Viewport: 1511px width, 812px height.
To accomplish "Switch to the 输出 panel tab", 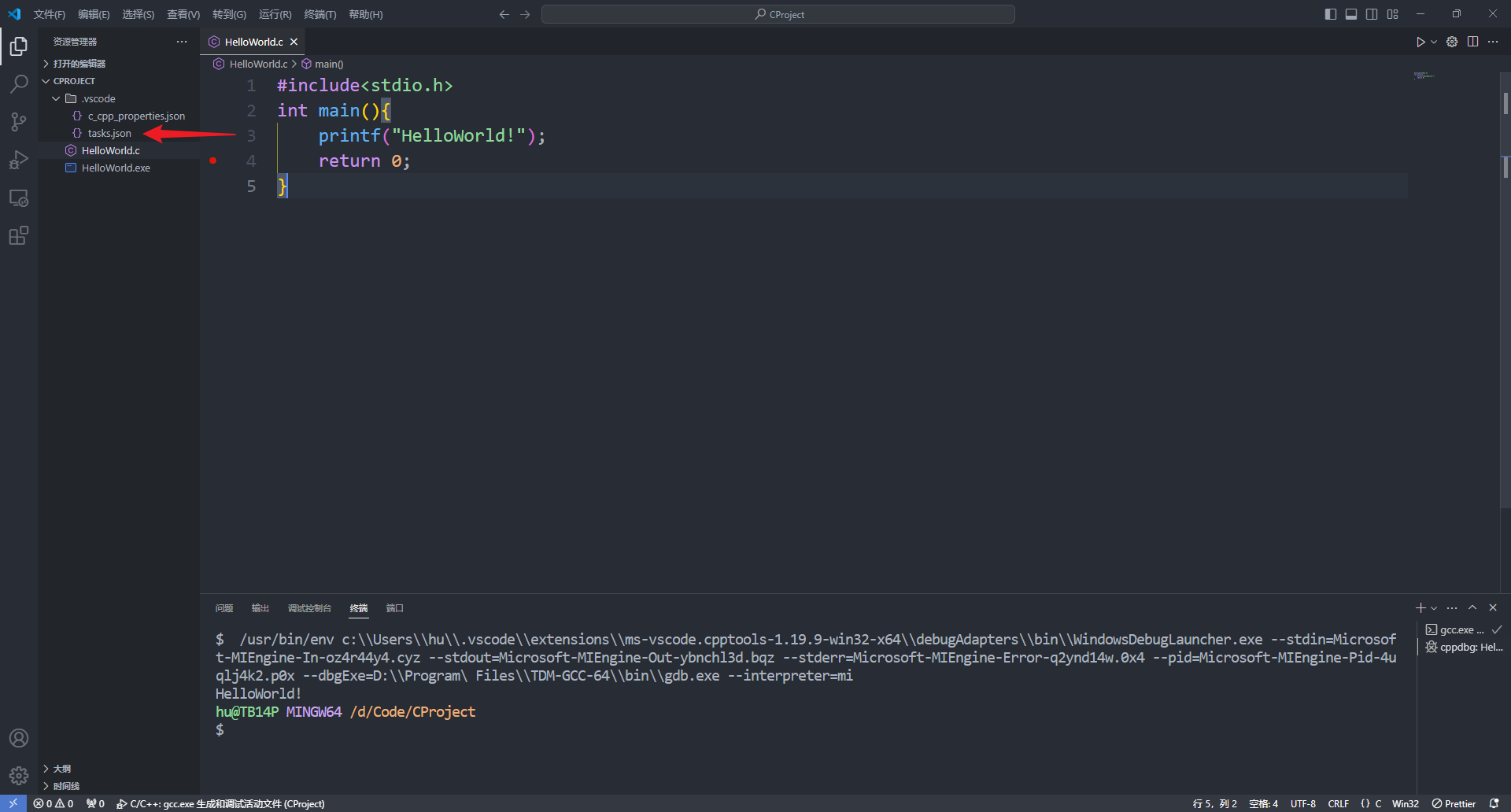I will pos(260,608).
